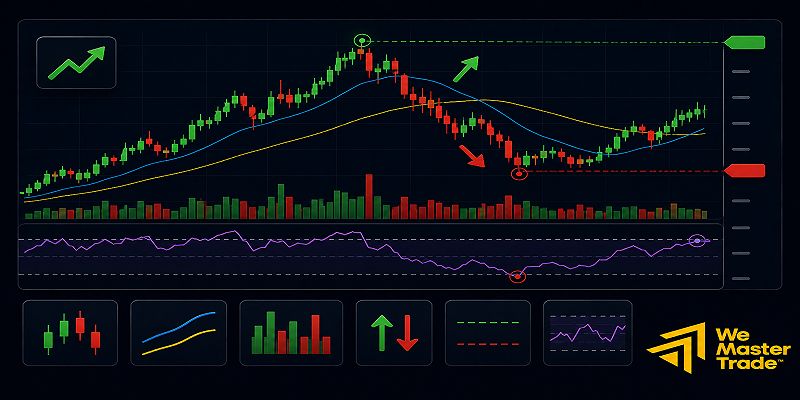Open the purple RSI oscillator tile
The image size is (800, 400).
(x=588, y=333)
